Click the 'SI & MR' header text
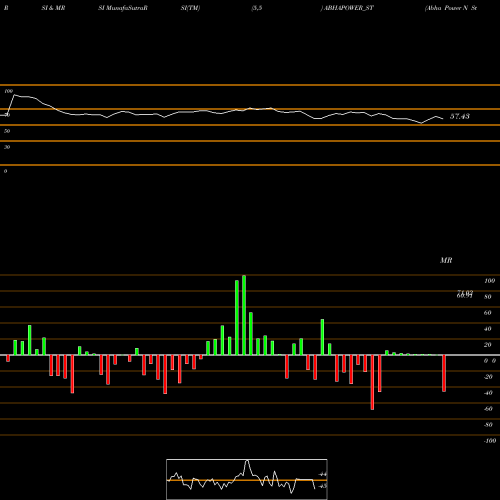 pos(53,8)
